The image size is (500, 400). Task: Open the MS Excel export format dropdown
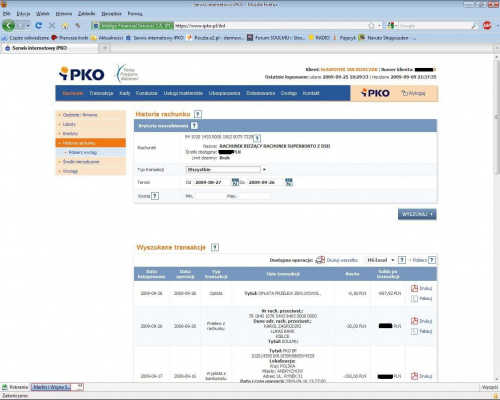pyautogui.click(x=380, y=260)
